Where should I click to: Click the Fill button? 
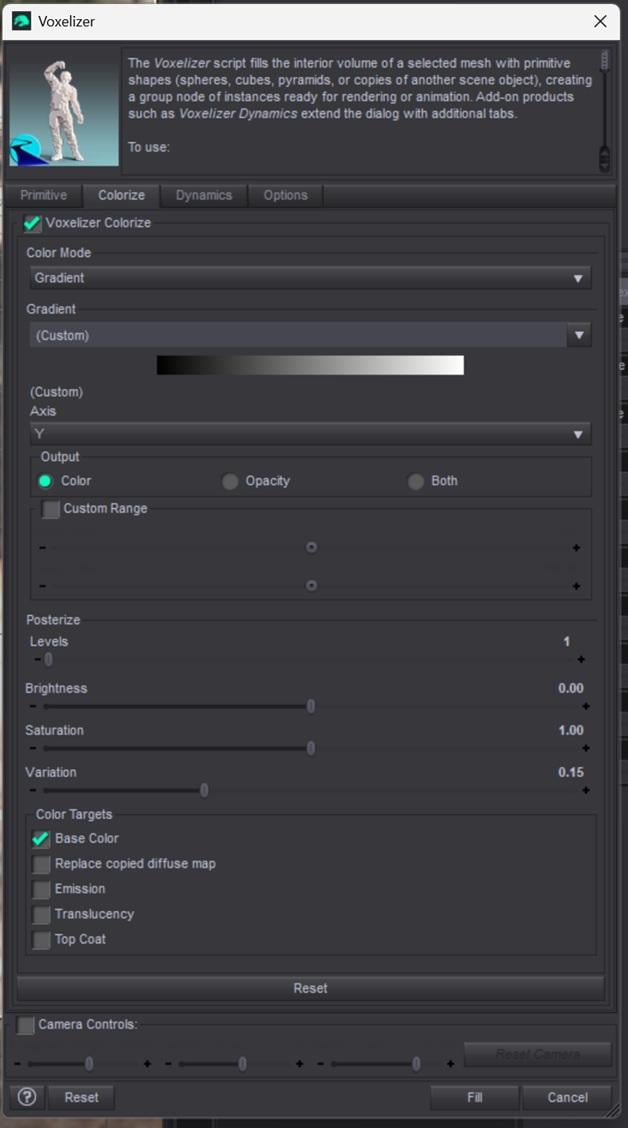coord(474,1097)
